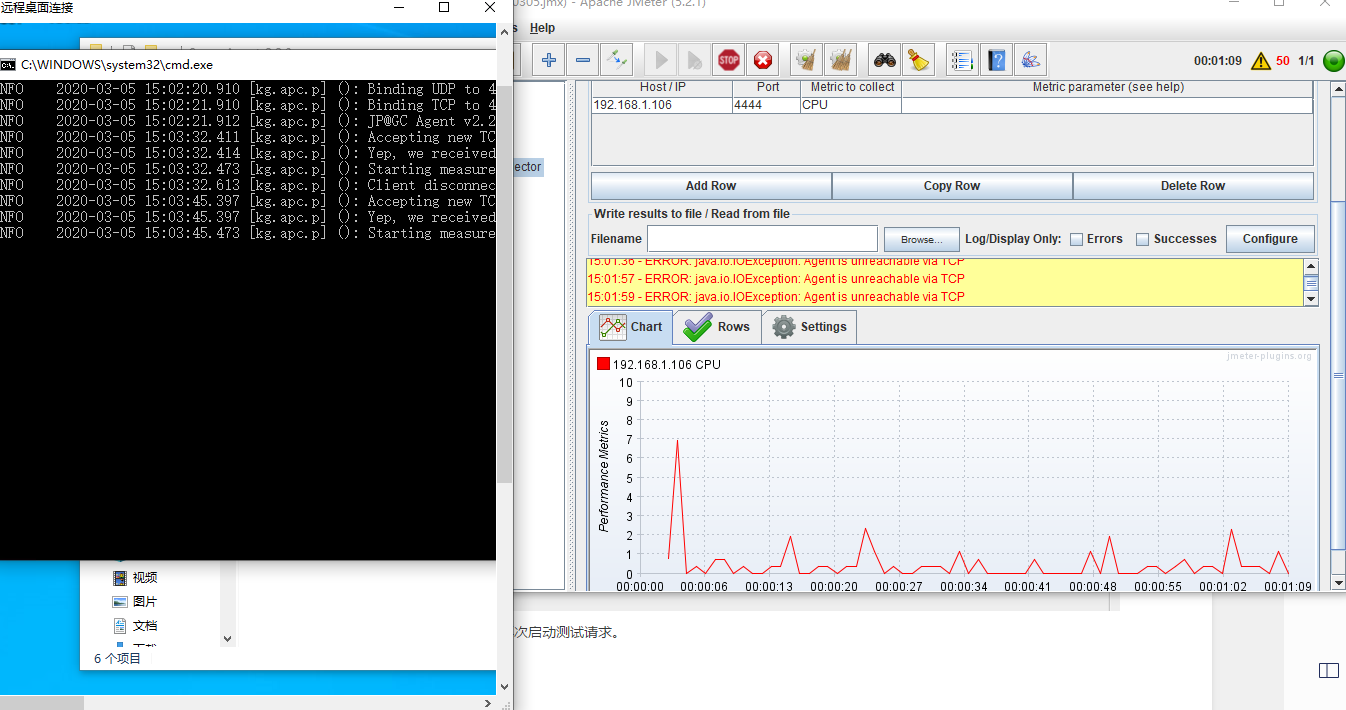Viewport: 1346px width, 710px height.
Task: Click the green Start play icon
Action: coord(659,60)
